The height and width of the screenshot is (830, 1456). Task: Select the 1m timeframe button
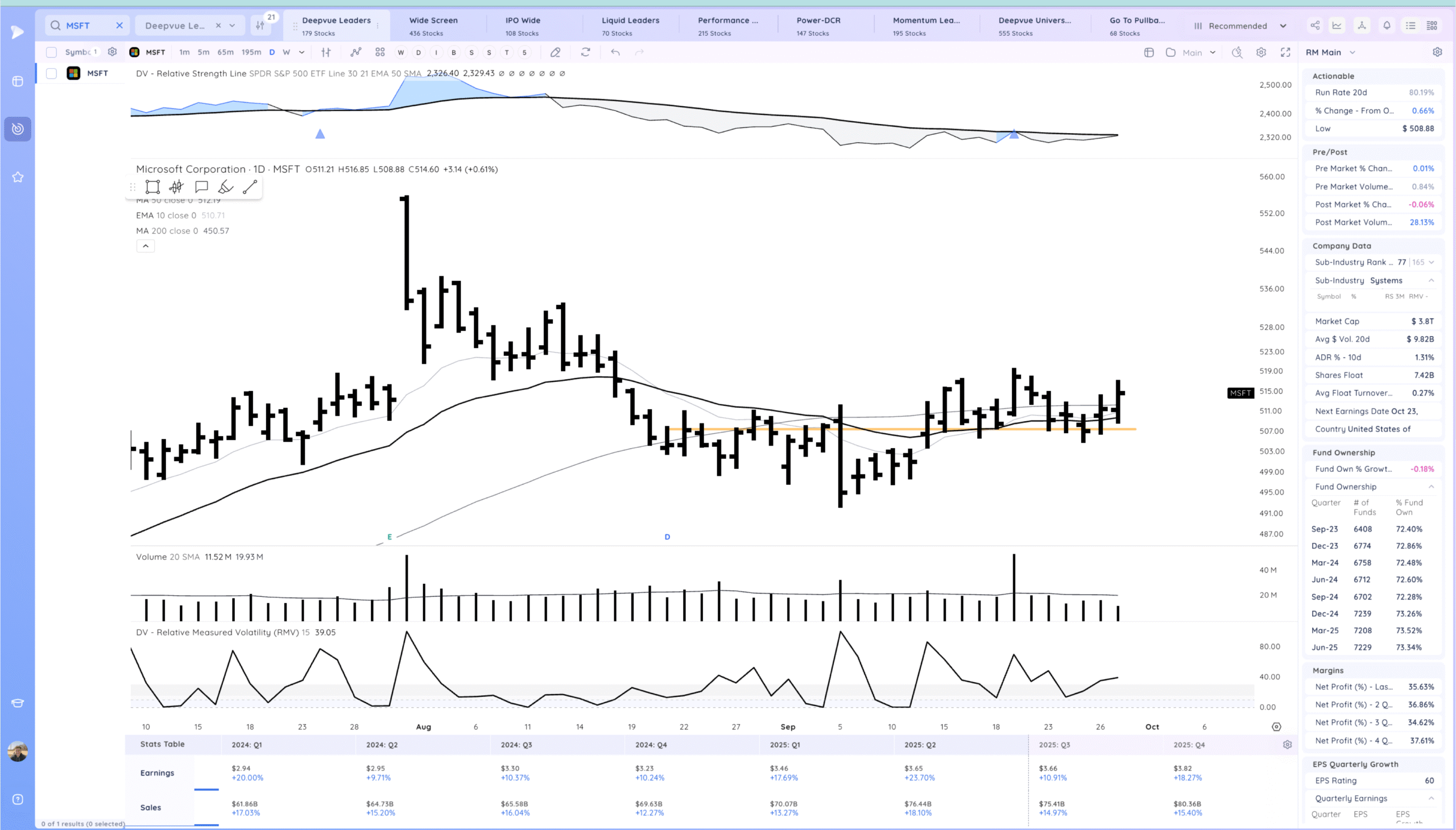point(184,52)
